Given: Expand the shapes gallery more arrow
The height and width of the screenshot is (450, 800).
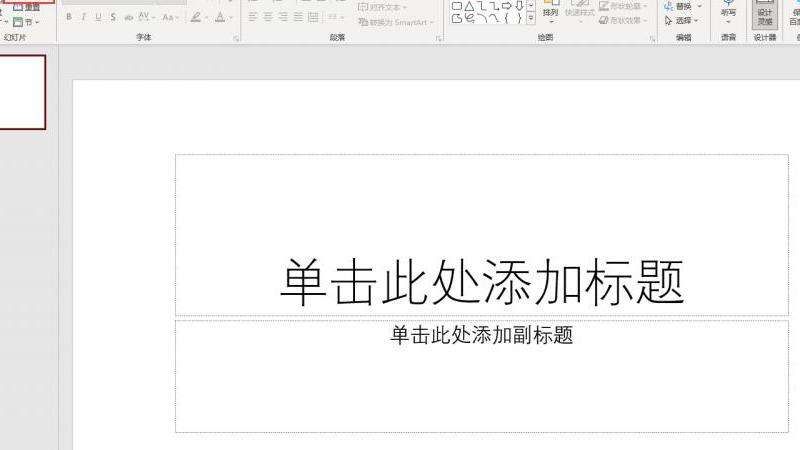Looking at the screenshot, I should pos(531,19).
